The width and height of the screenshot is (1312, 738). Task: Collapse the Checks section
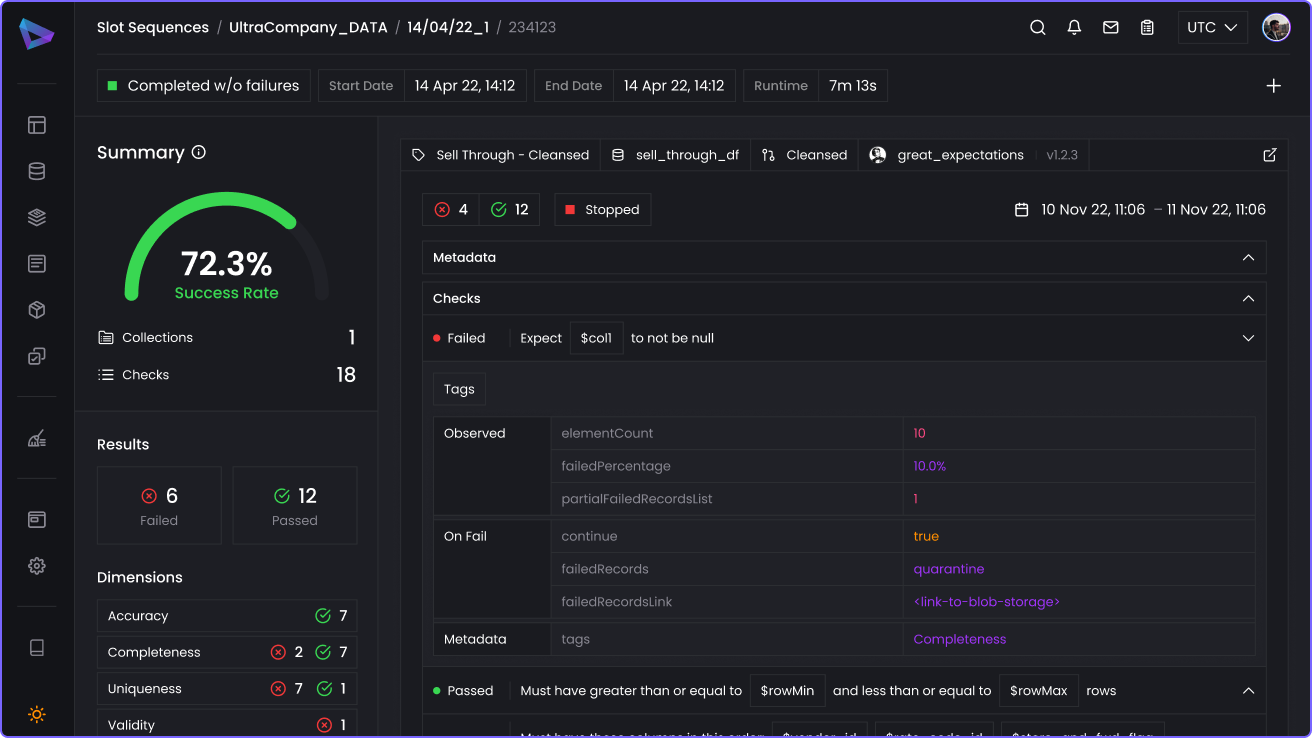click(1248, 299)
